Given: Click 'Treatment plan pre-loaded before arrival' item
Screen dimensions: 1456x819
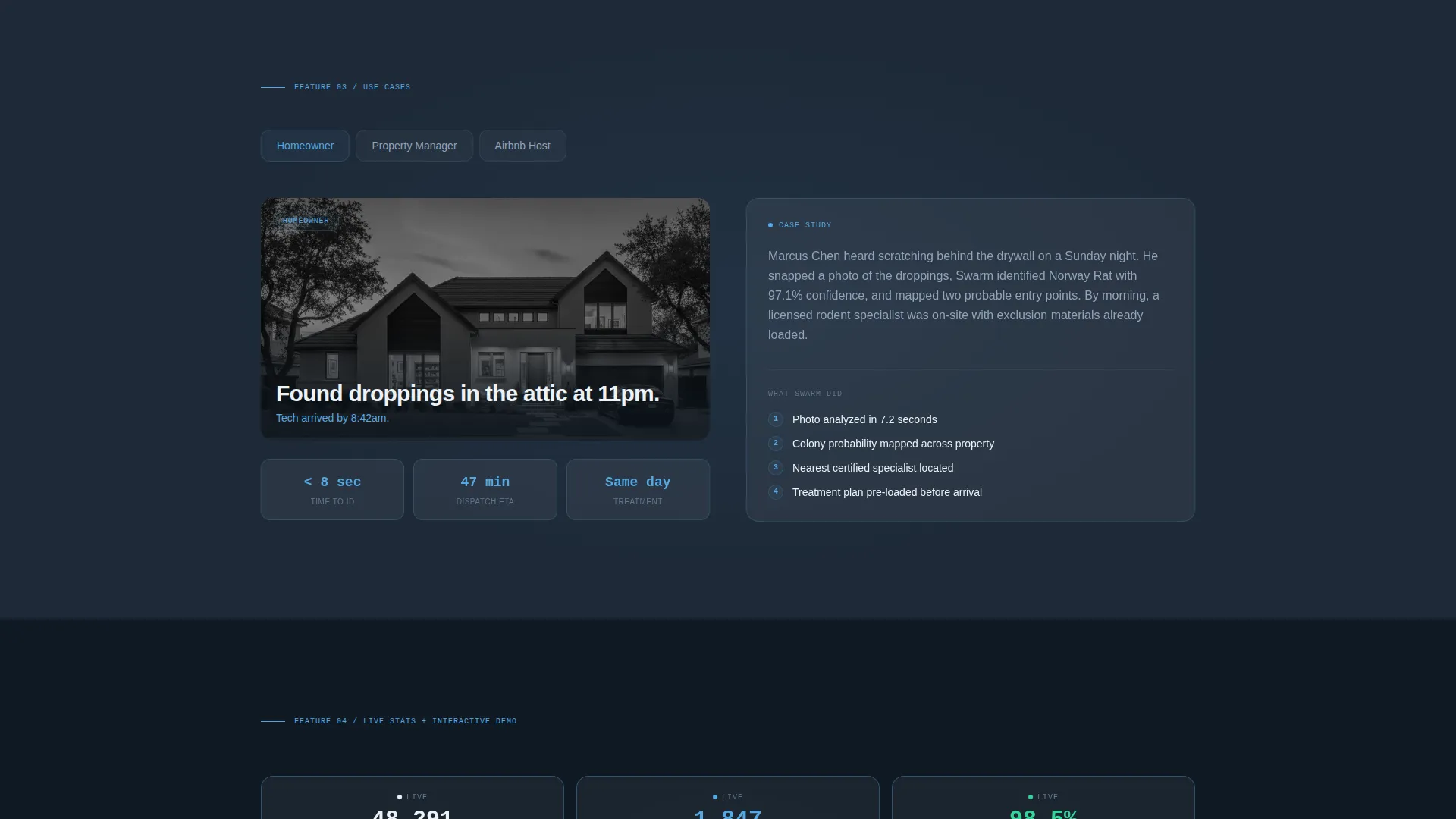Looking at the screenshot, I should 887,492.
